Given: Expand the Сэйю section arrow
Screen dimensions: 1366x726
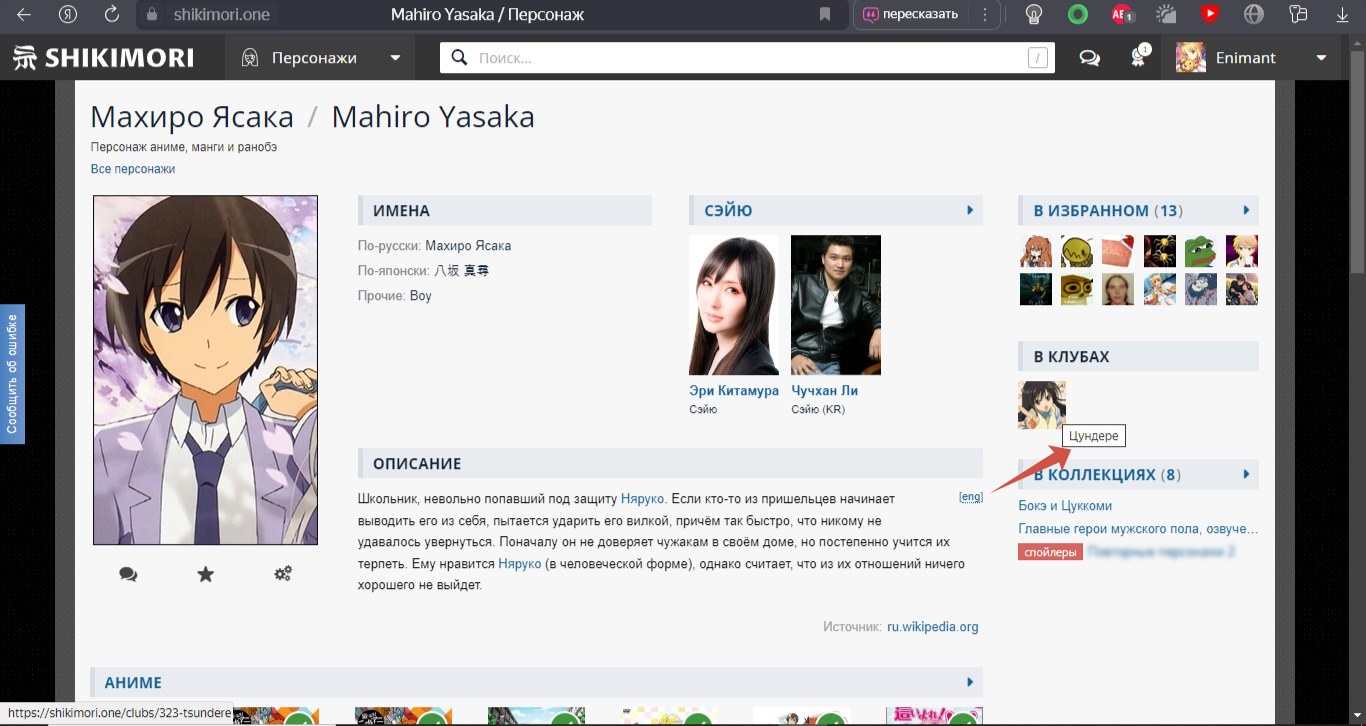Looking at the screenshot, I should (x=970, y=210).
